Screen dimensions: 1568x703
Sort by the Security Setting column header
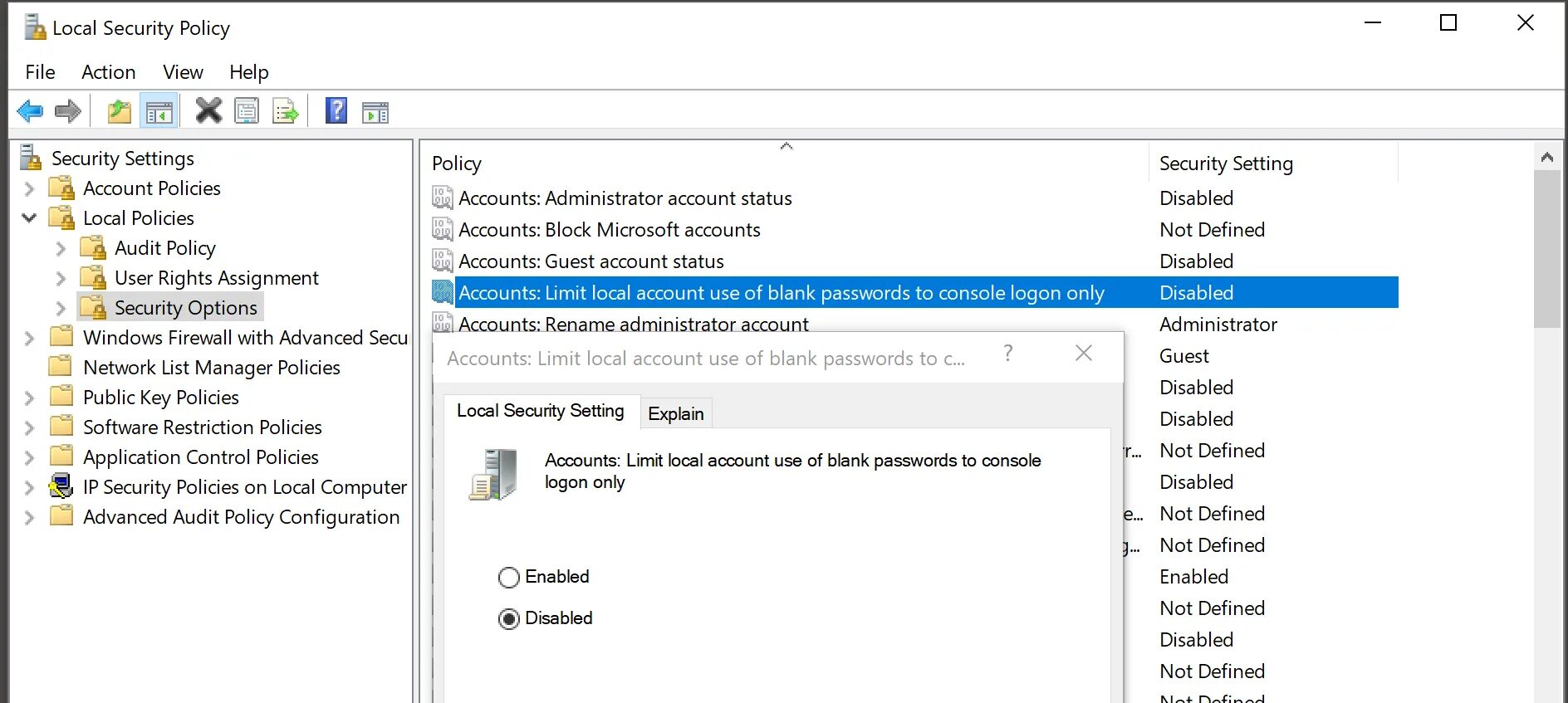(x=1226, y=164)
